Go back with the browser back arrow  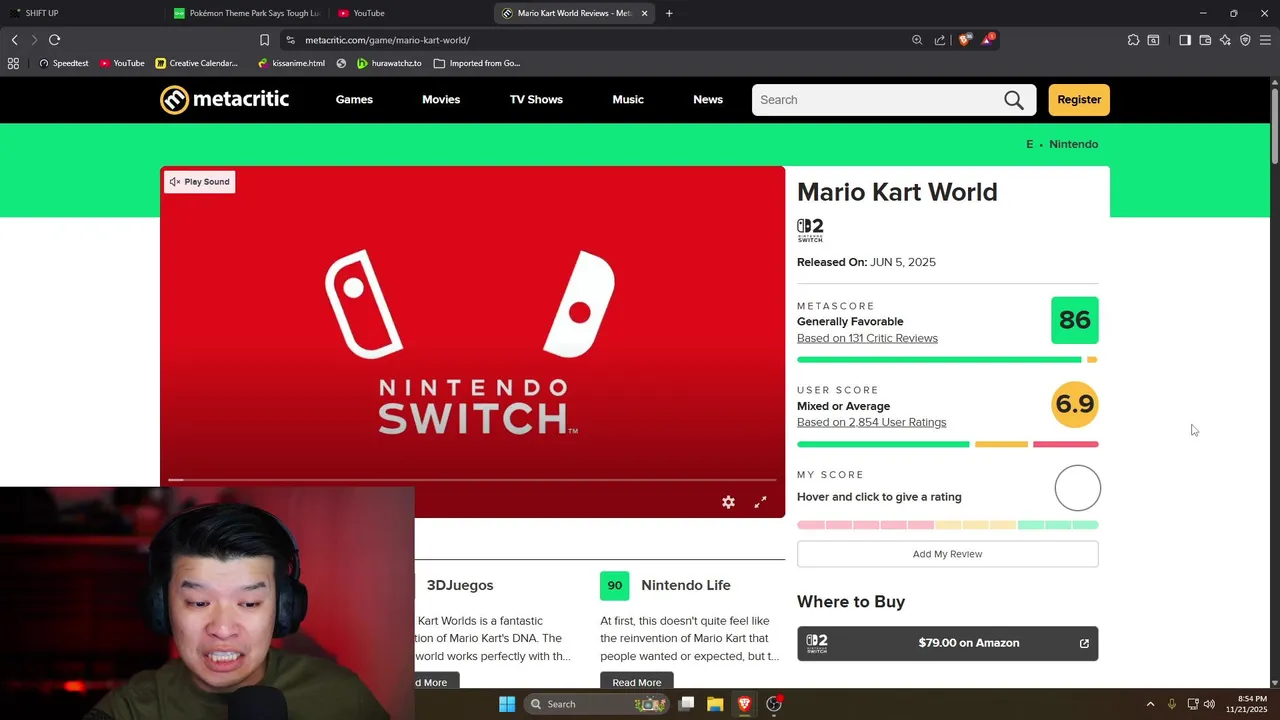15,40
